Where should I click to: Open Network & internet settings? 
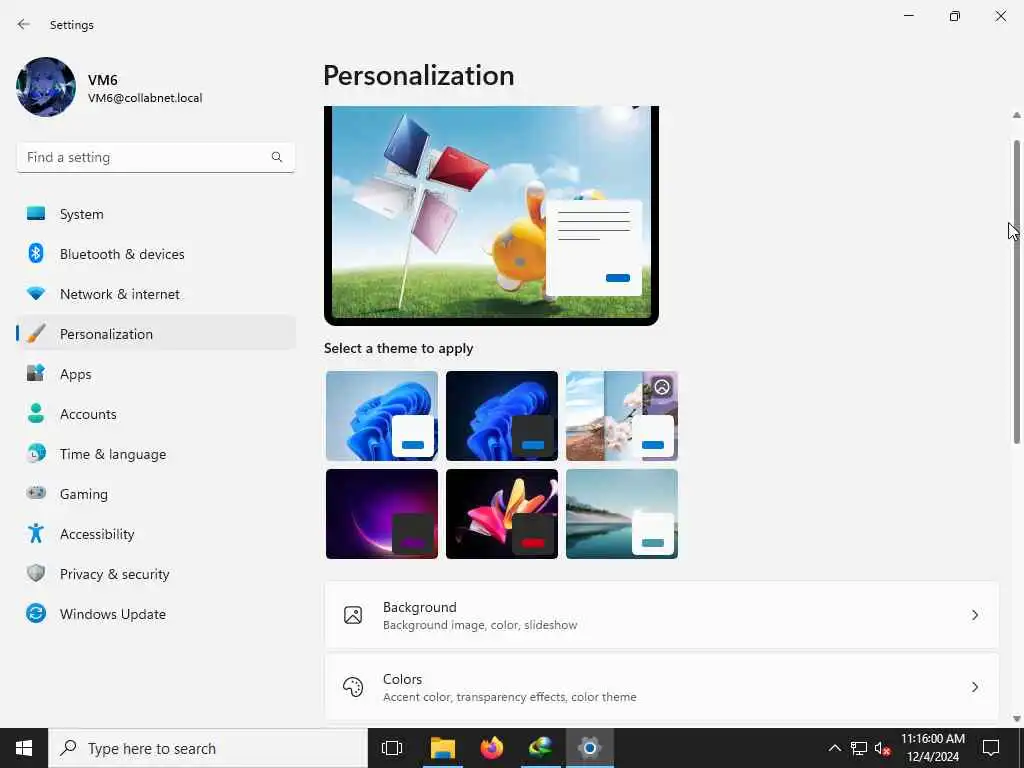[x=156, y=293]
